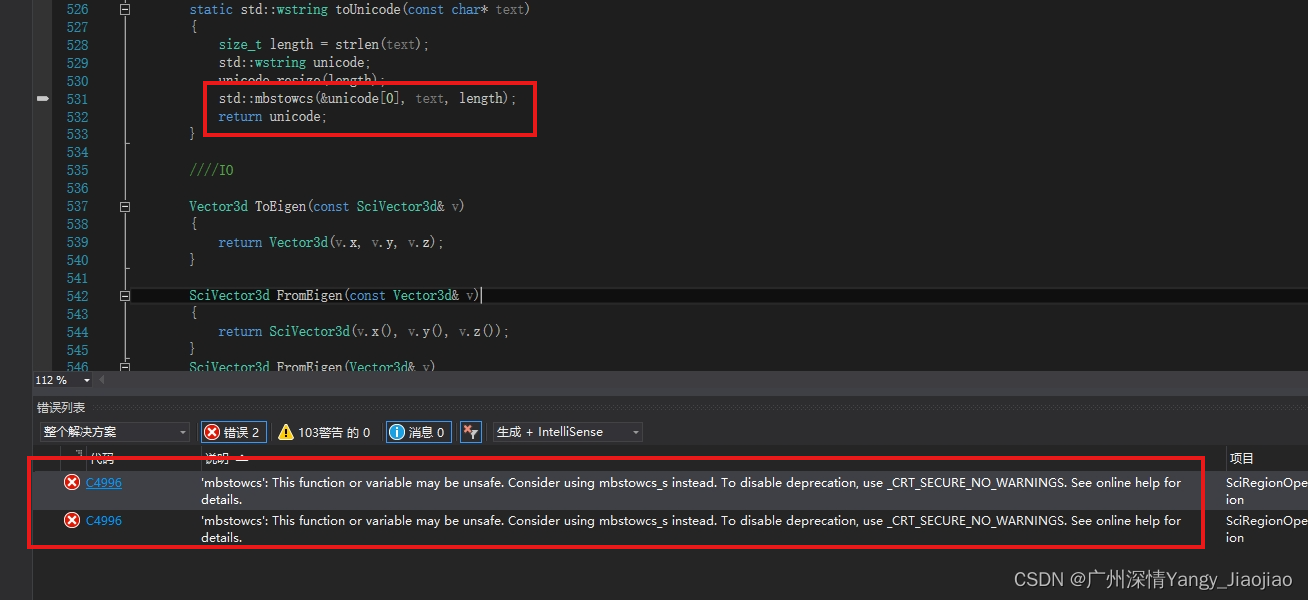1308x600 pixels.
Task: Click the 'return unicode;' statement
Action: [x=273, y=117]
